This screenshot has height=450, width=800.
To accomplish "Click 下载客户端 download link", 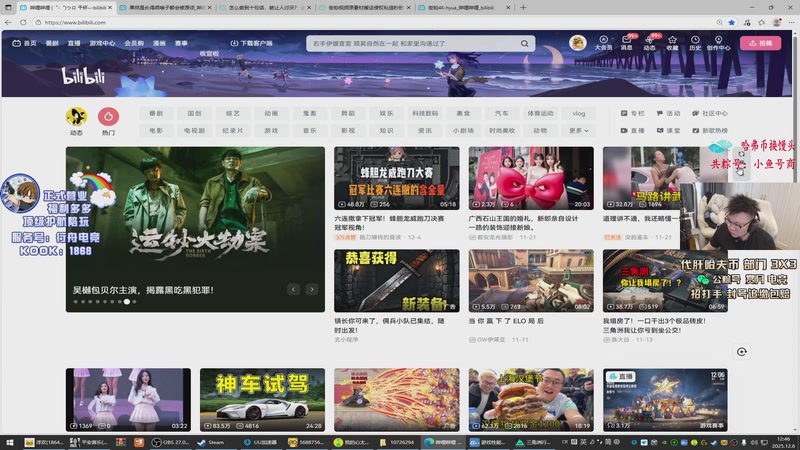I will 252,43.
